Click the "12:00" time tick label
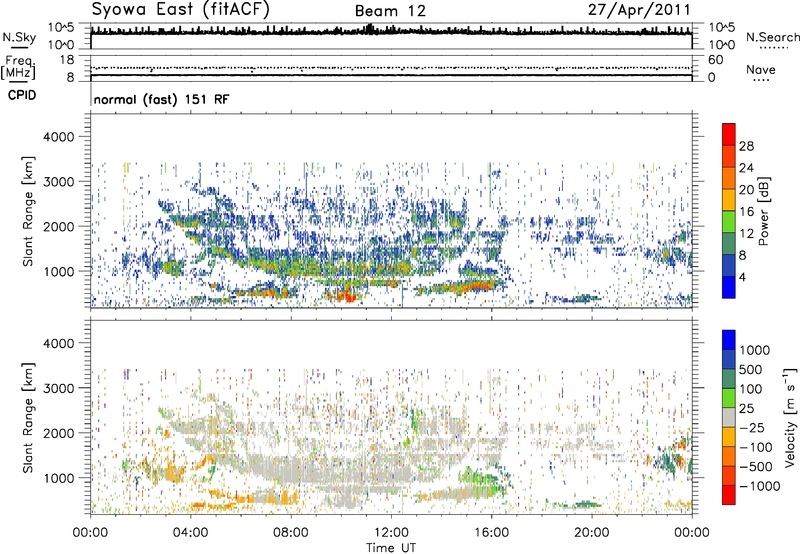This screenshot has height=554, width=800. coord(391,533)
